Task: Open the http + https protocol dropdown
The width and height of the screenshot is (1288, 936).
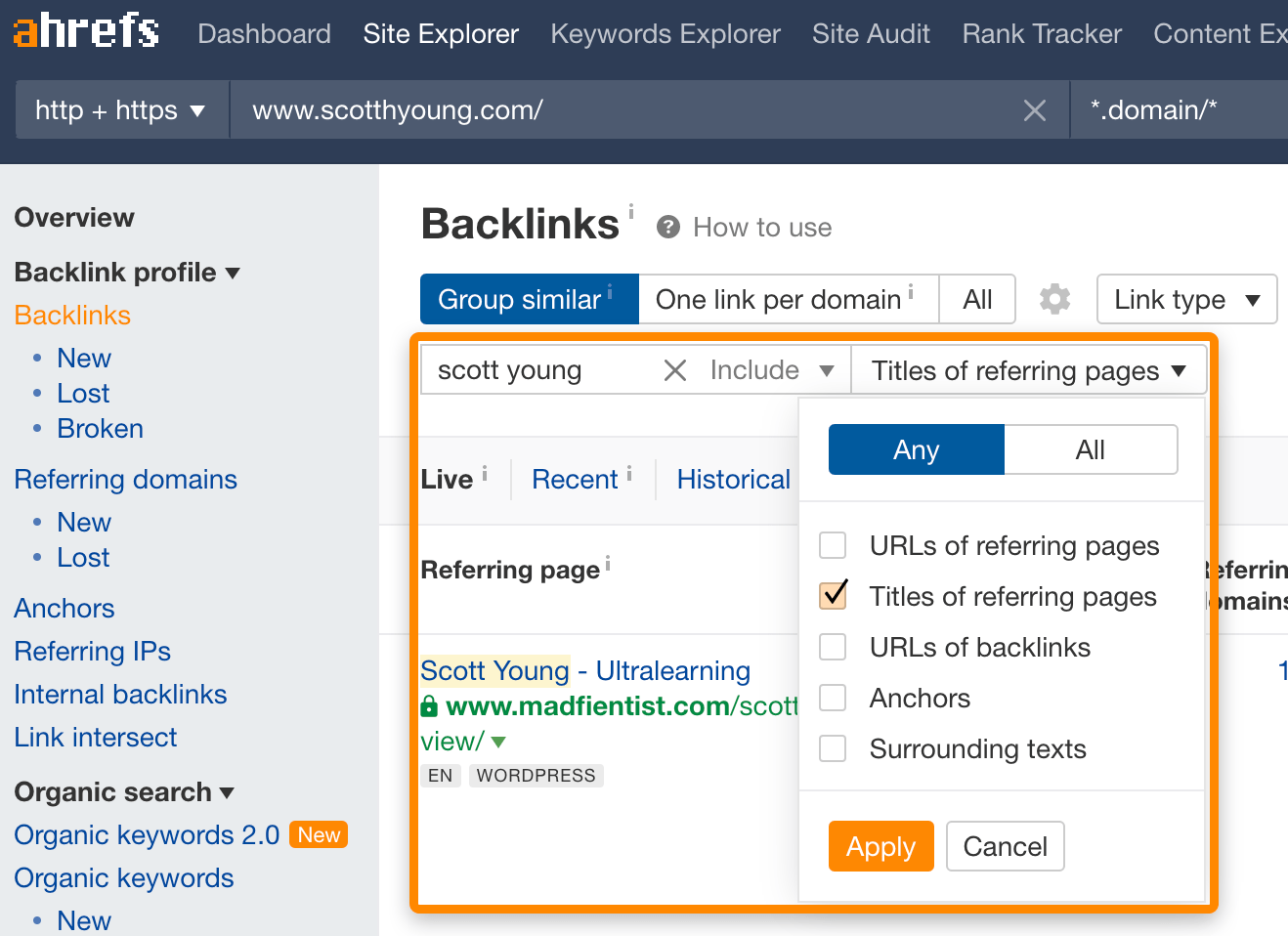Action: coord(121,110)
